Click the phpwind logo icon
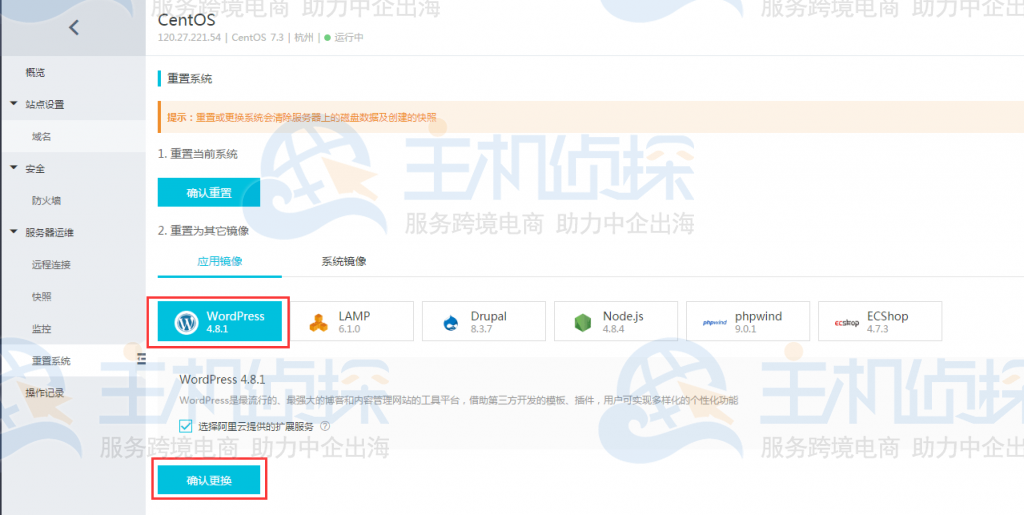Viewport: 1024px width, 515px height. (x=714, y=322)
